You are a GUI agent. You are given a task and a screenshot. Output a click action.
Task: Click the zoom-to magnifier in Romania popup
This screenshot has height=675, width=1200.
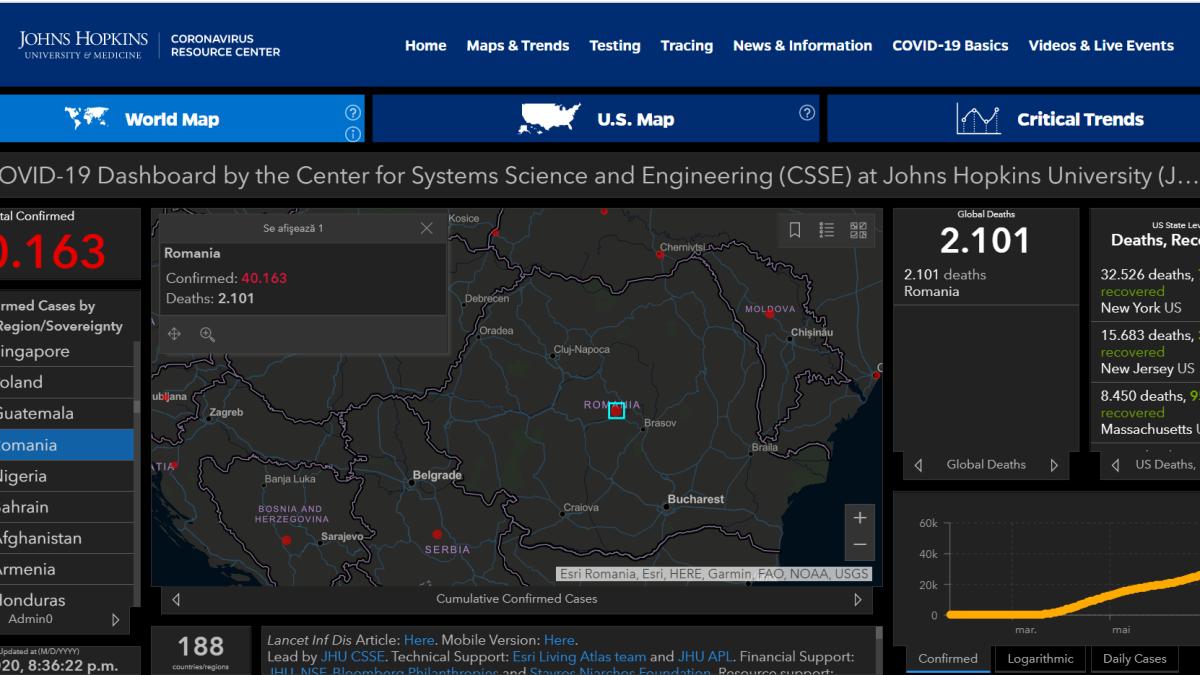[207, 335]
